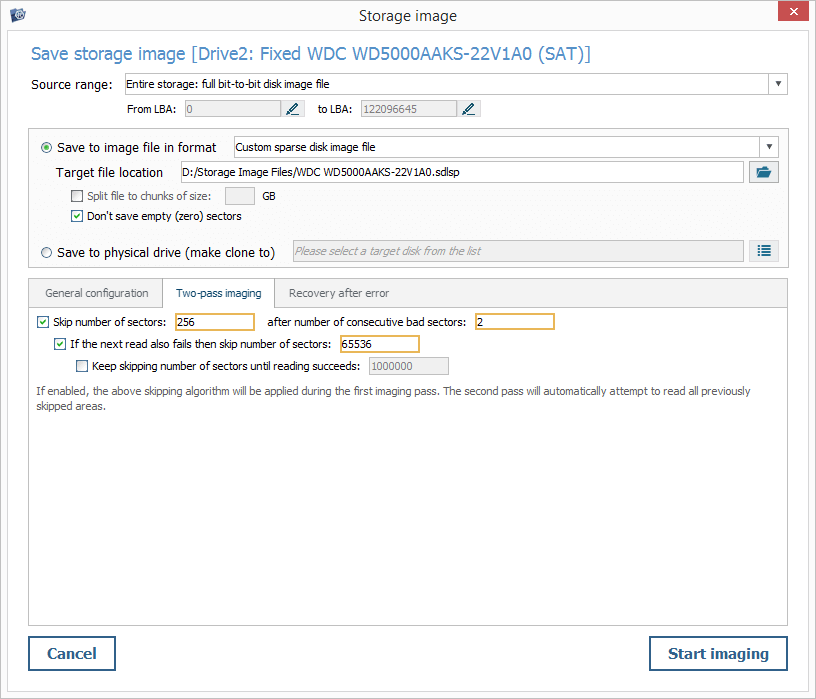Expand the image file format dropdown
816x699 pixels.
tap(768, 147)
